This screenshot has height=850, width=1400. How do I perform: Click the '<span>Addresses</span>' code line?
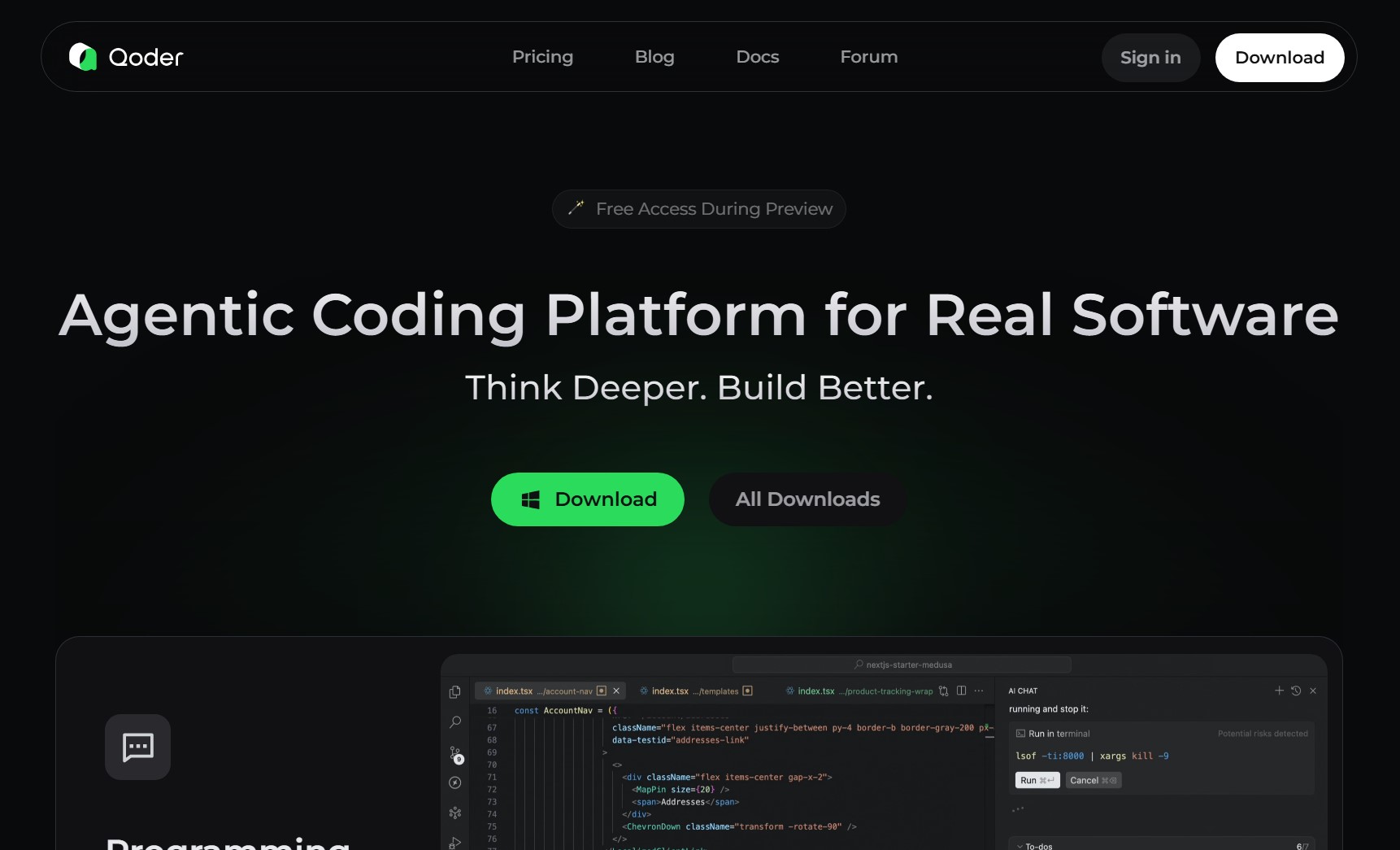pyautogui.click(x=685, y=802)
